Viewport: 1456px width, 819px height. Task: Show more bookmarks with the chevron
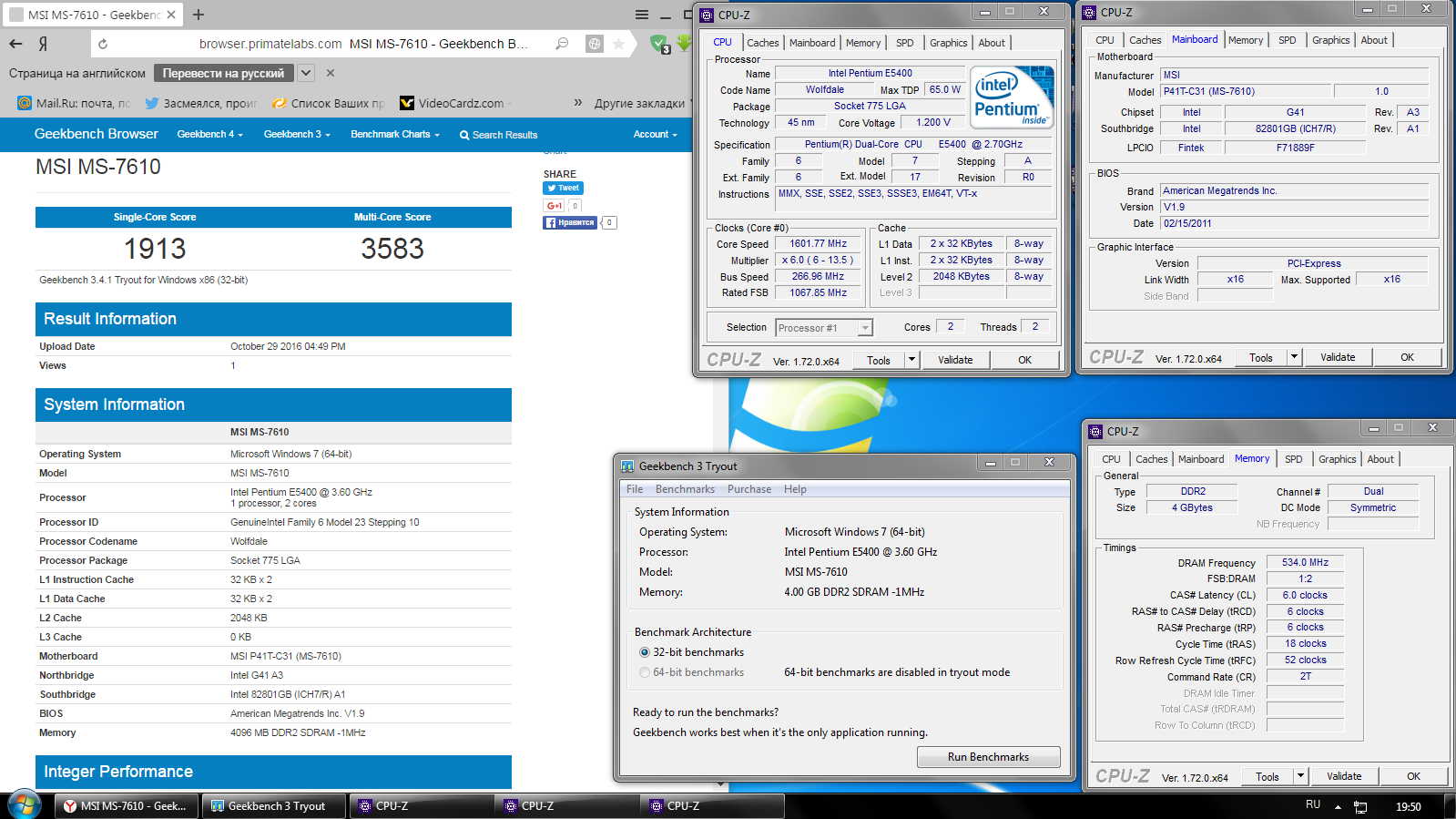pyautogui.click(x=577, y=103)
